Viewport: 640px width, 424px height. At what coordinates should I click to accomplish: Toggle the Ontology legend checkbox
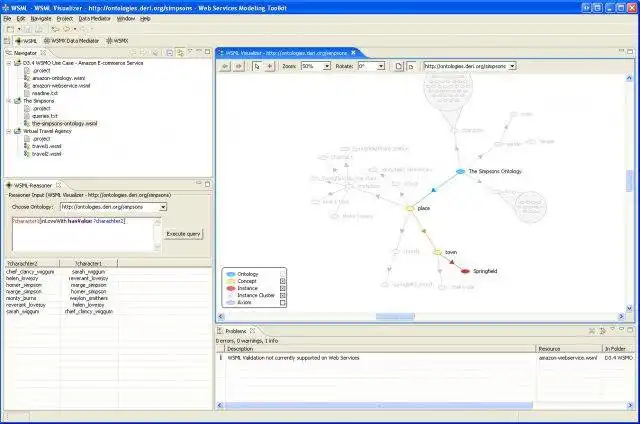282,274
